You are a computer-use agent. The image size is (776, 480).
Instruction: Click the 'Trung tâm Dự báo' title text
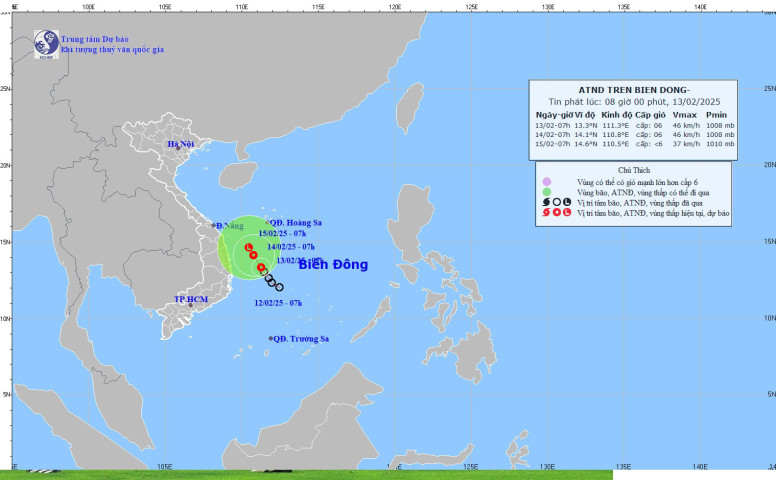pos(95,39)
